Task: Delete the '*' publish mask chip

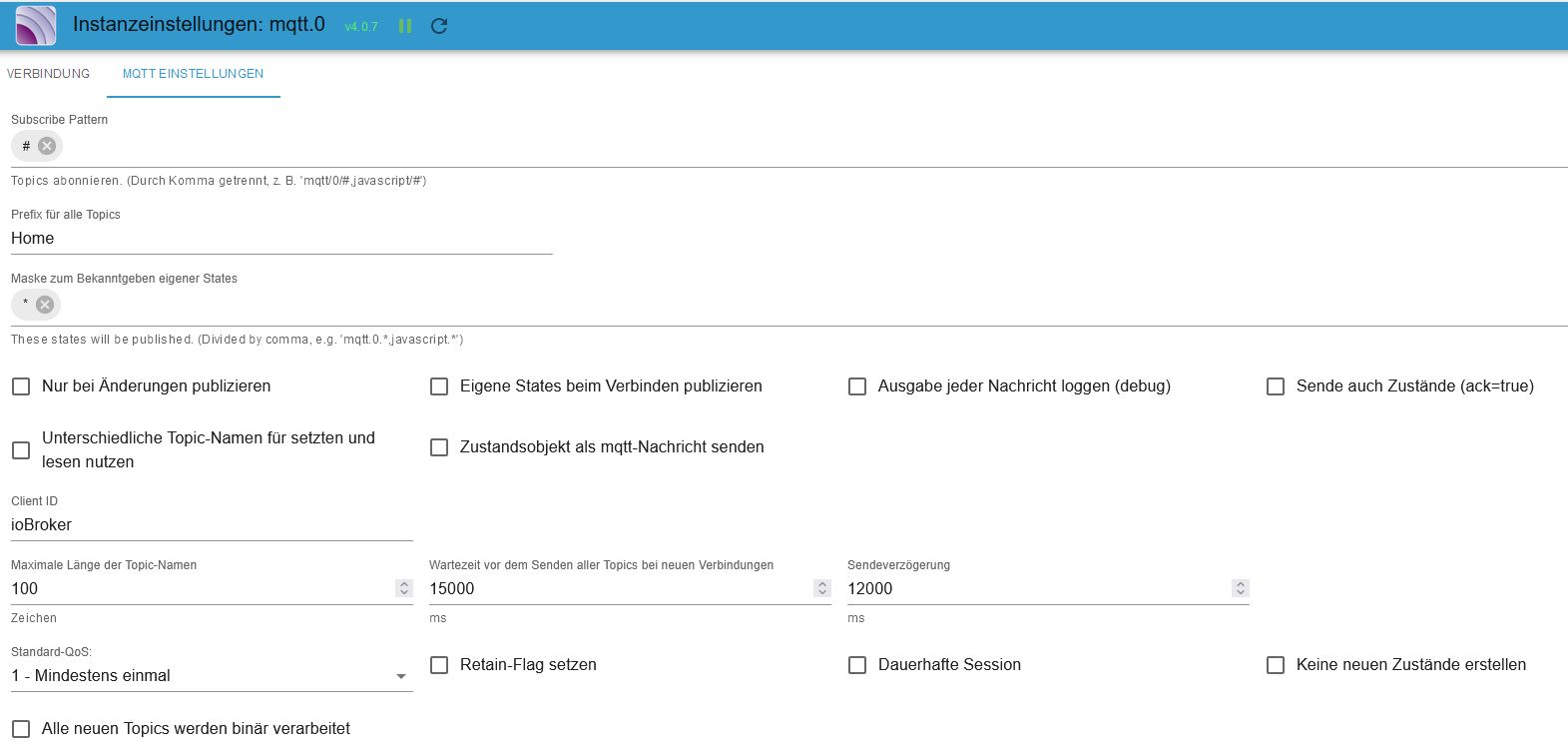Action: click(x=45, y=305)
